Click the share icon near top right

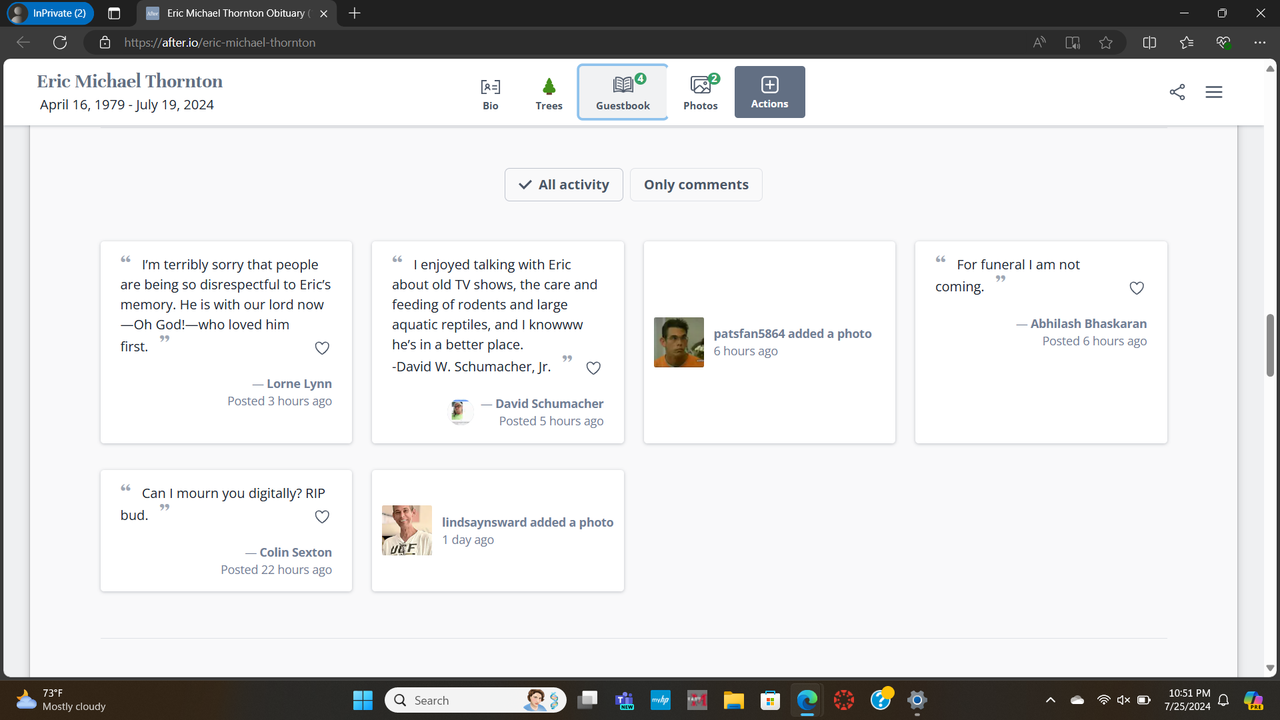pyautogui.click(x=1177, y=91)
